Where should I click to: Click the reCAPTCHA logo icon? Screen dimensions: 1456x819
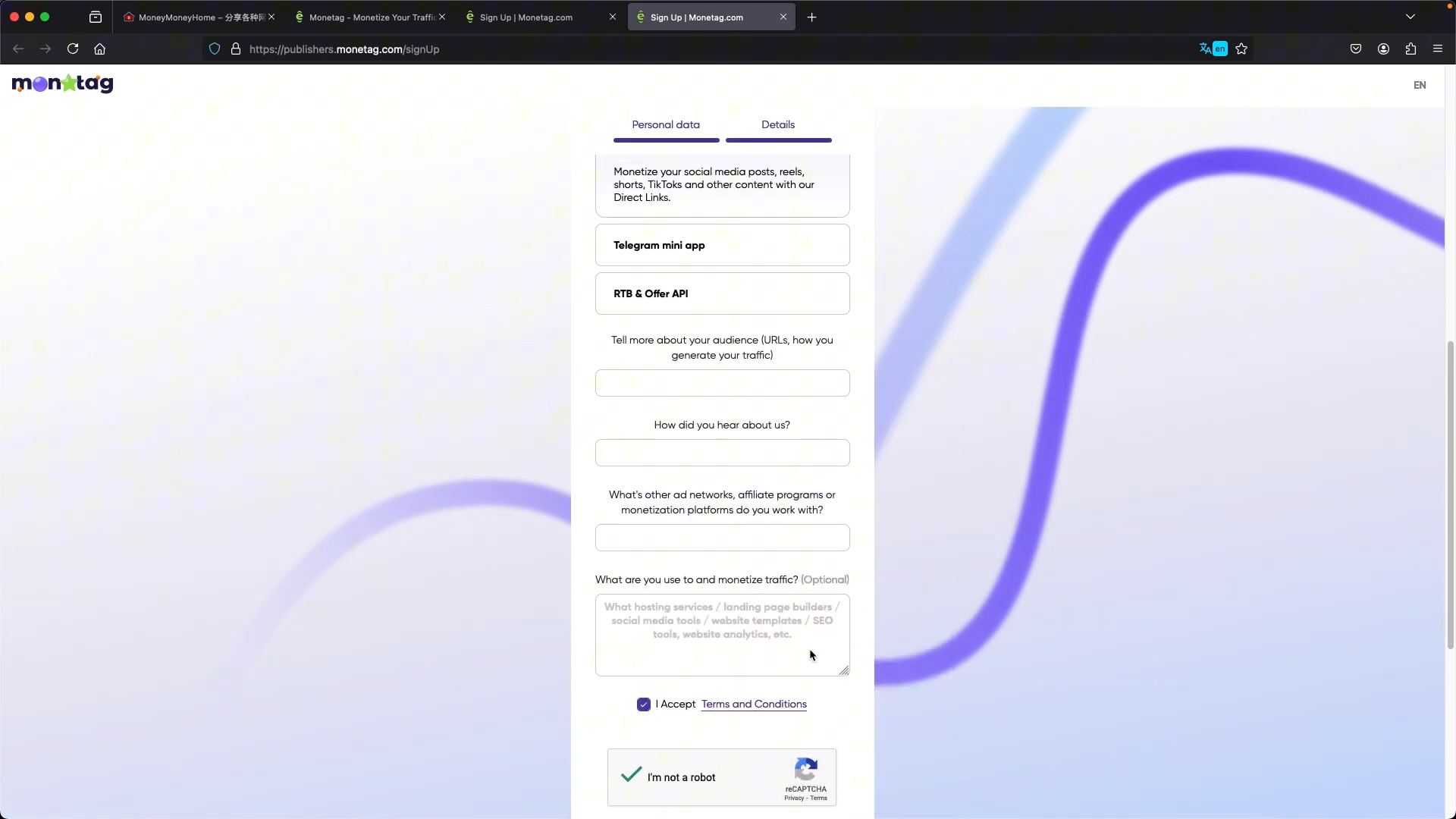coord(805,769)
